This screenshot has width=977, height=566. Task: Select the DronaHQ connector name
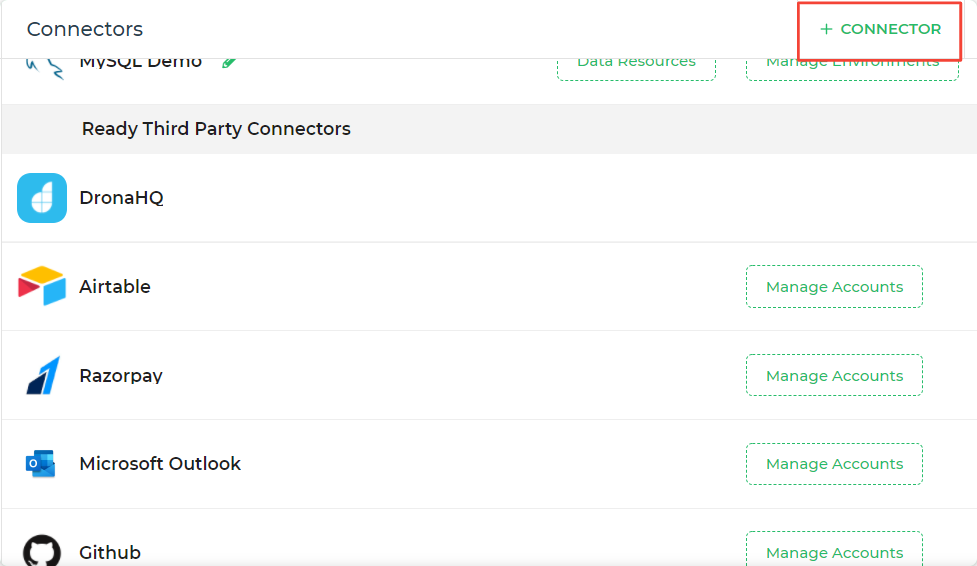point(121,198)
